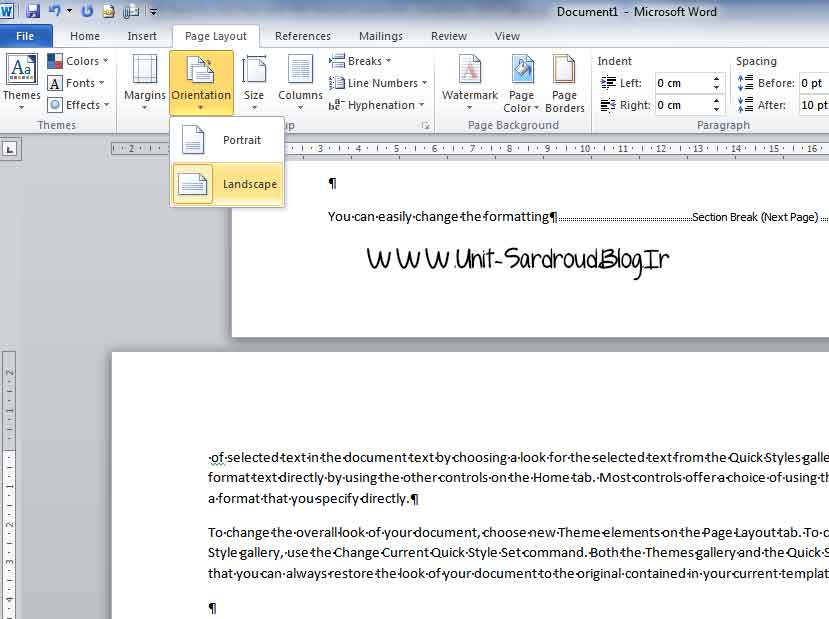Click the theme Fonts button

pyautogui.click(x=78, y=83)
